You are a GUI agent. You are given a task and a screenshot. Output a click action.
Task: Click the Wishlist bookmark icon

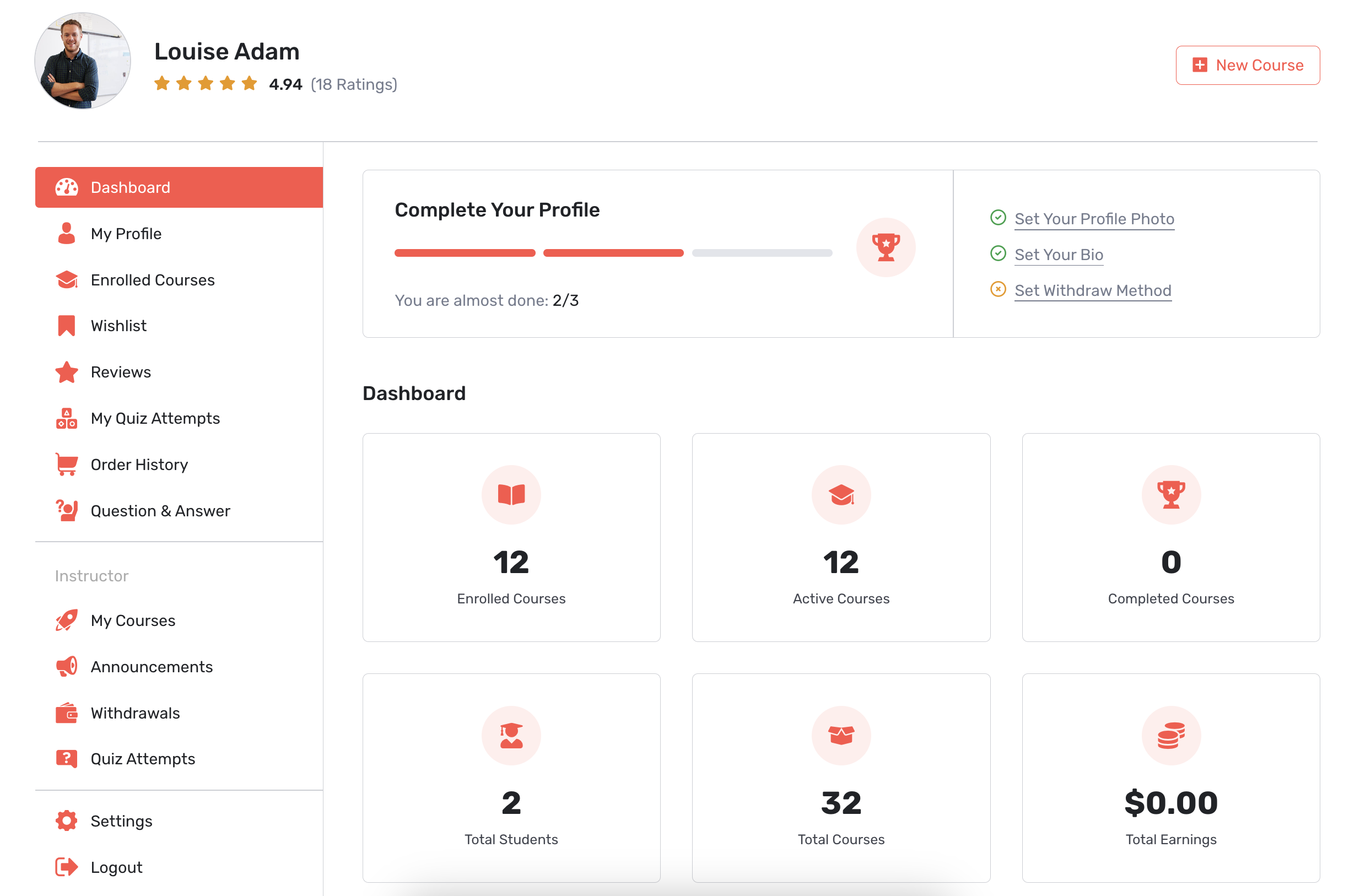[66, 326]
